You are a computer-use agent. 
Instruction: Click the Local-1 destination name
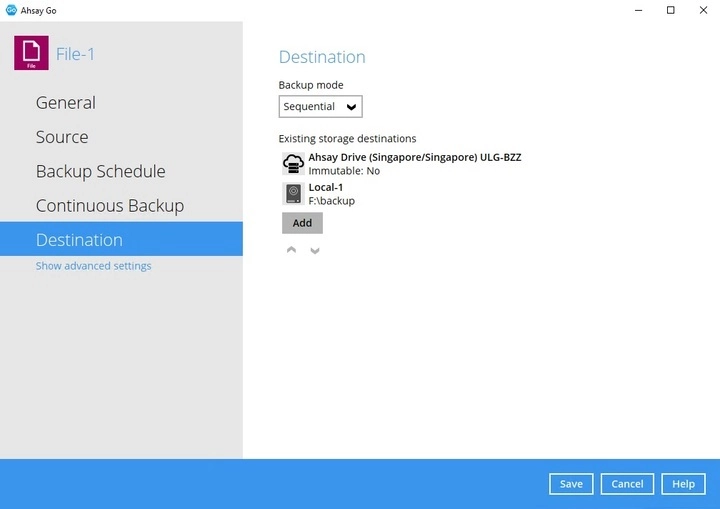[326, 187]
